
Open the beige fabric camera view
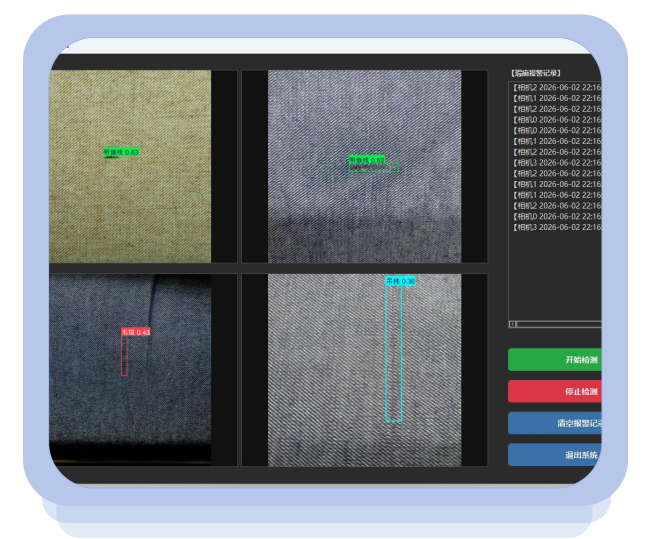pyautogui.click(x=130, y=166)
